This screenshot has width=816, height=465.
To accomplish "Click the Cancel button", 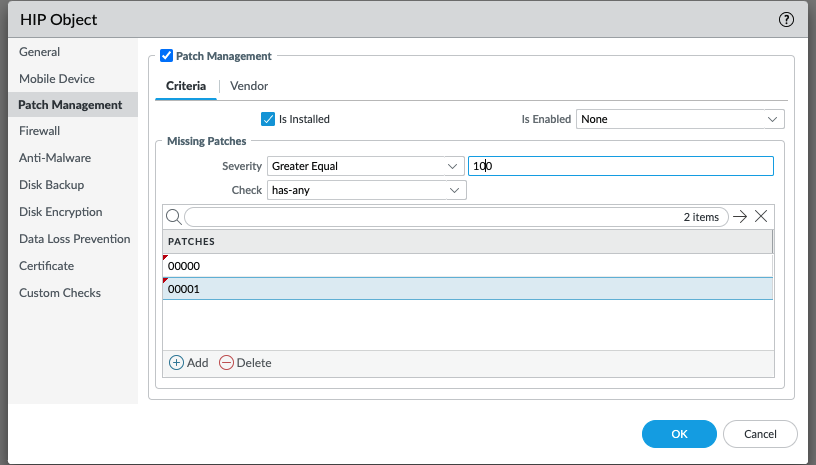I will (x=760, y=434).
